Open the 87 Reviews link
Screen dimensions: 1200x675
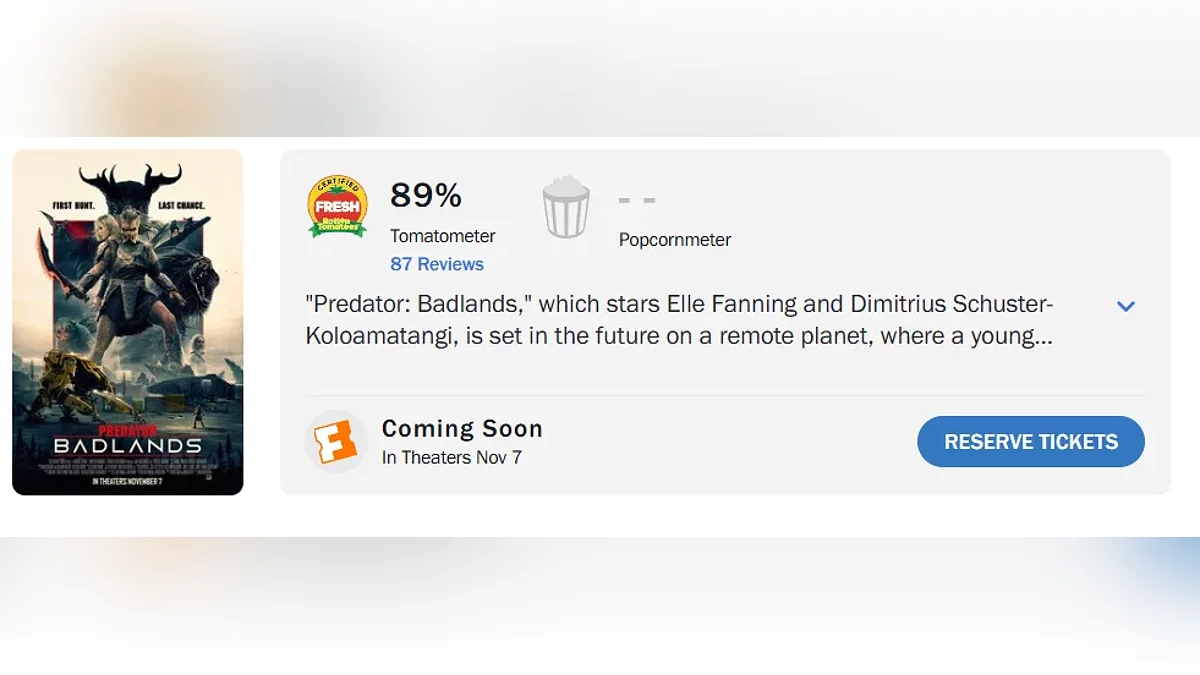click(x=437, y=264)
